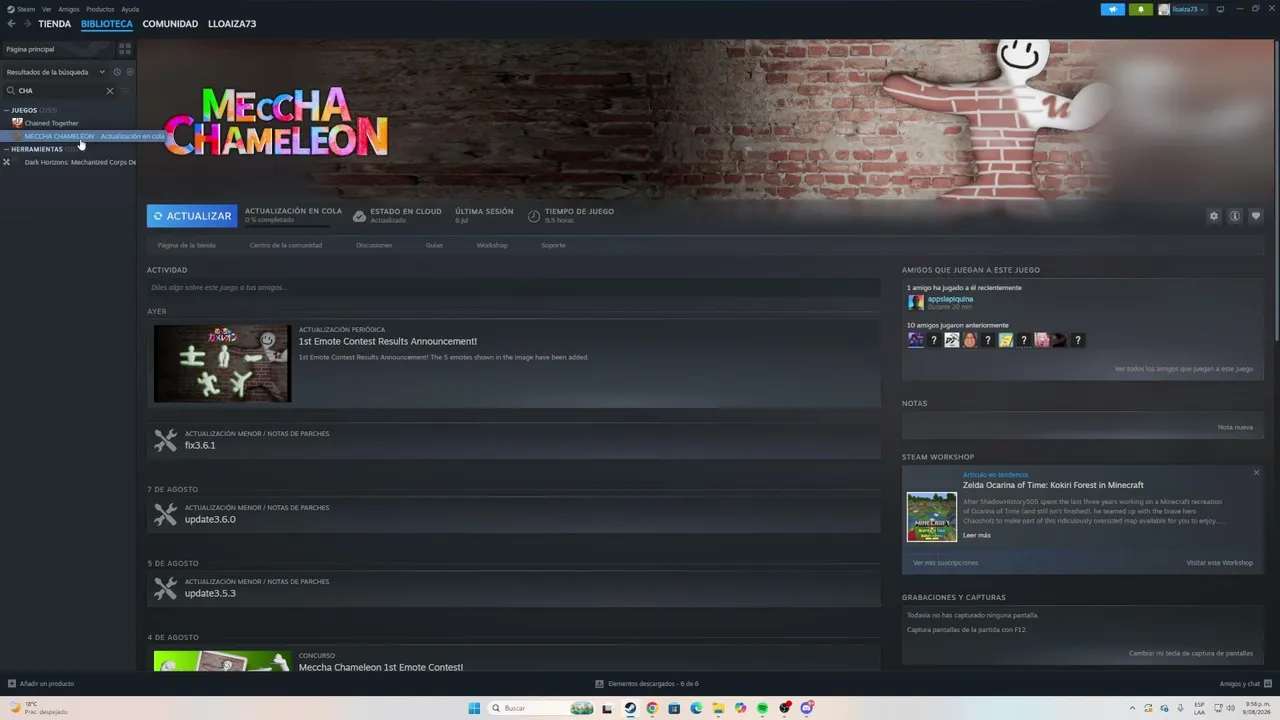The image size is (1280, 720).
Task: Open the Steam announcements megaphone button
Action: (x=1113, y=9)
